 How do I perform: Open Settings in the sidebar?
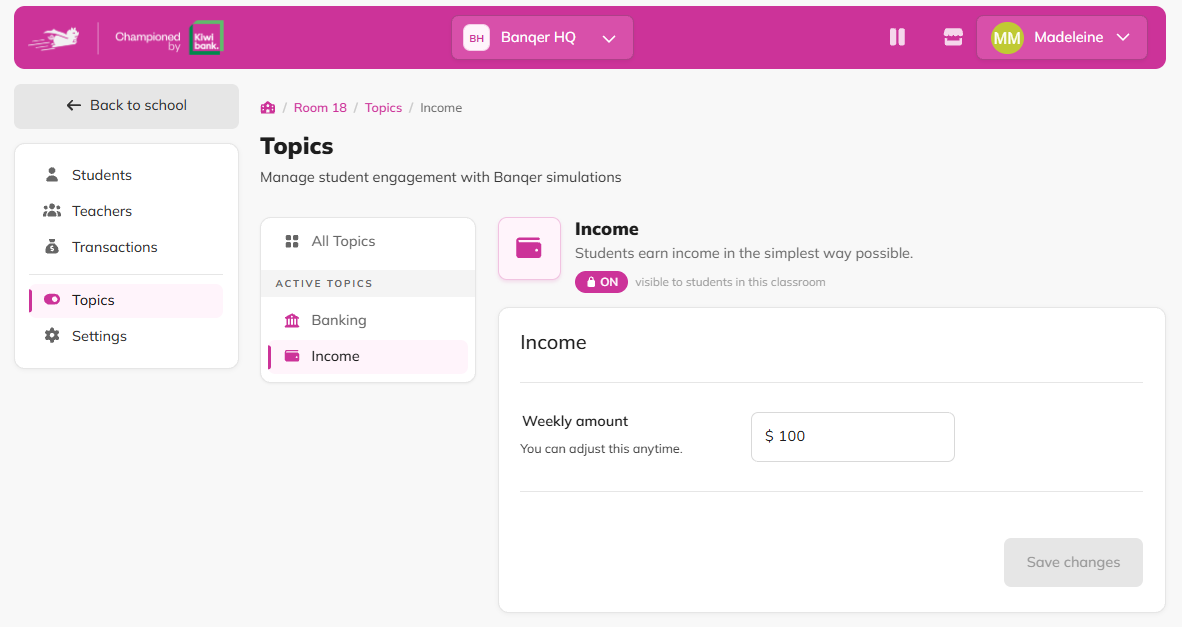[x=126, y=336]
